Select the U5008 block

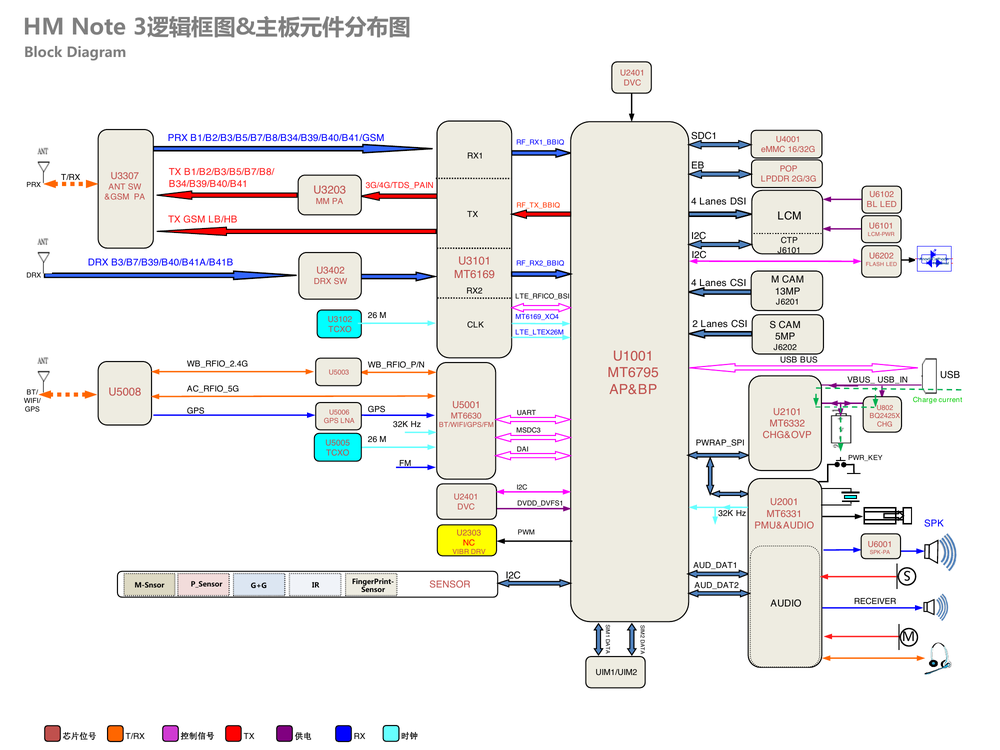125,393
